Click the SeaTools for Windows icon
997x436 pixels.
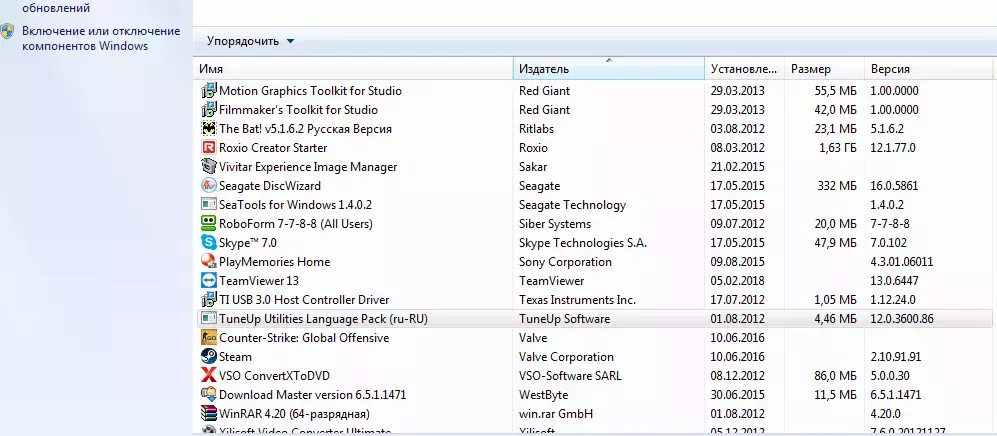[209, 205]
